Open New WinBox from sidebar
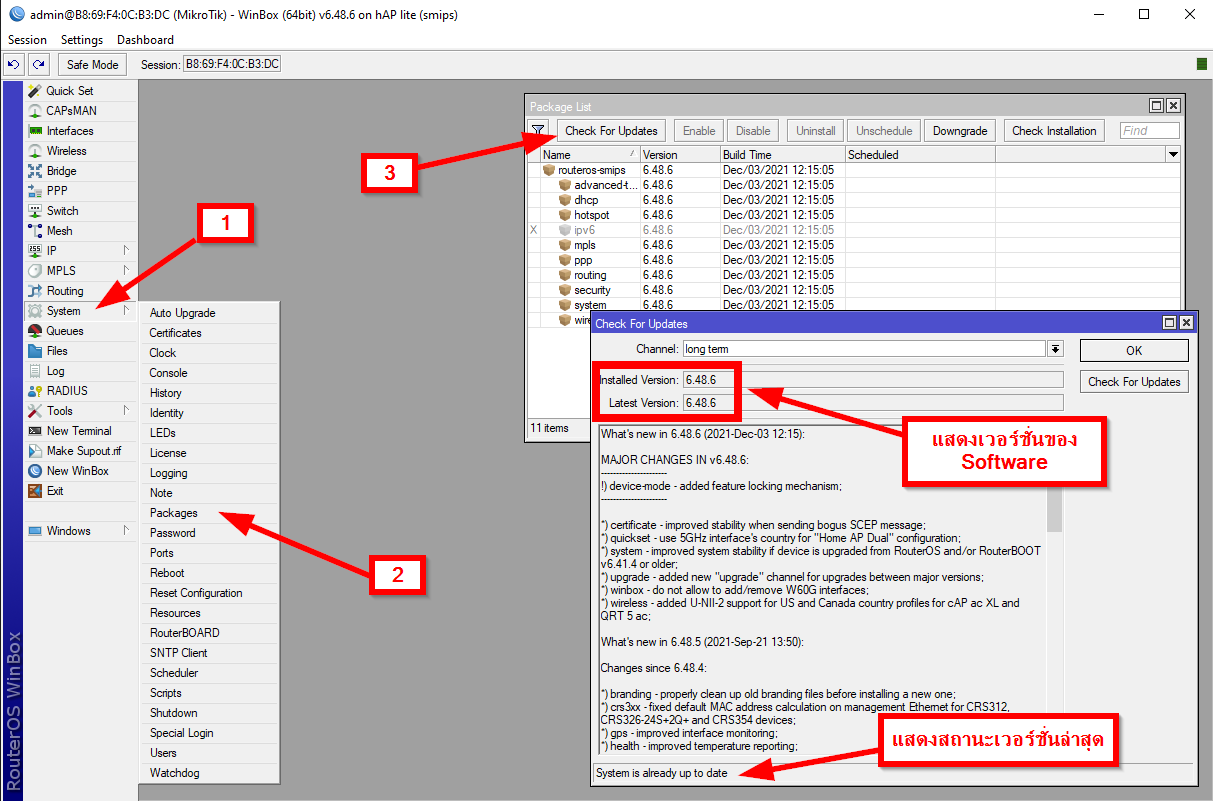Screen dimensions: 1213x801 80,471
